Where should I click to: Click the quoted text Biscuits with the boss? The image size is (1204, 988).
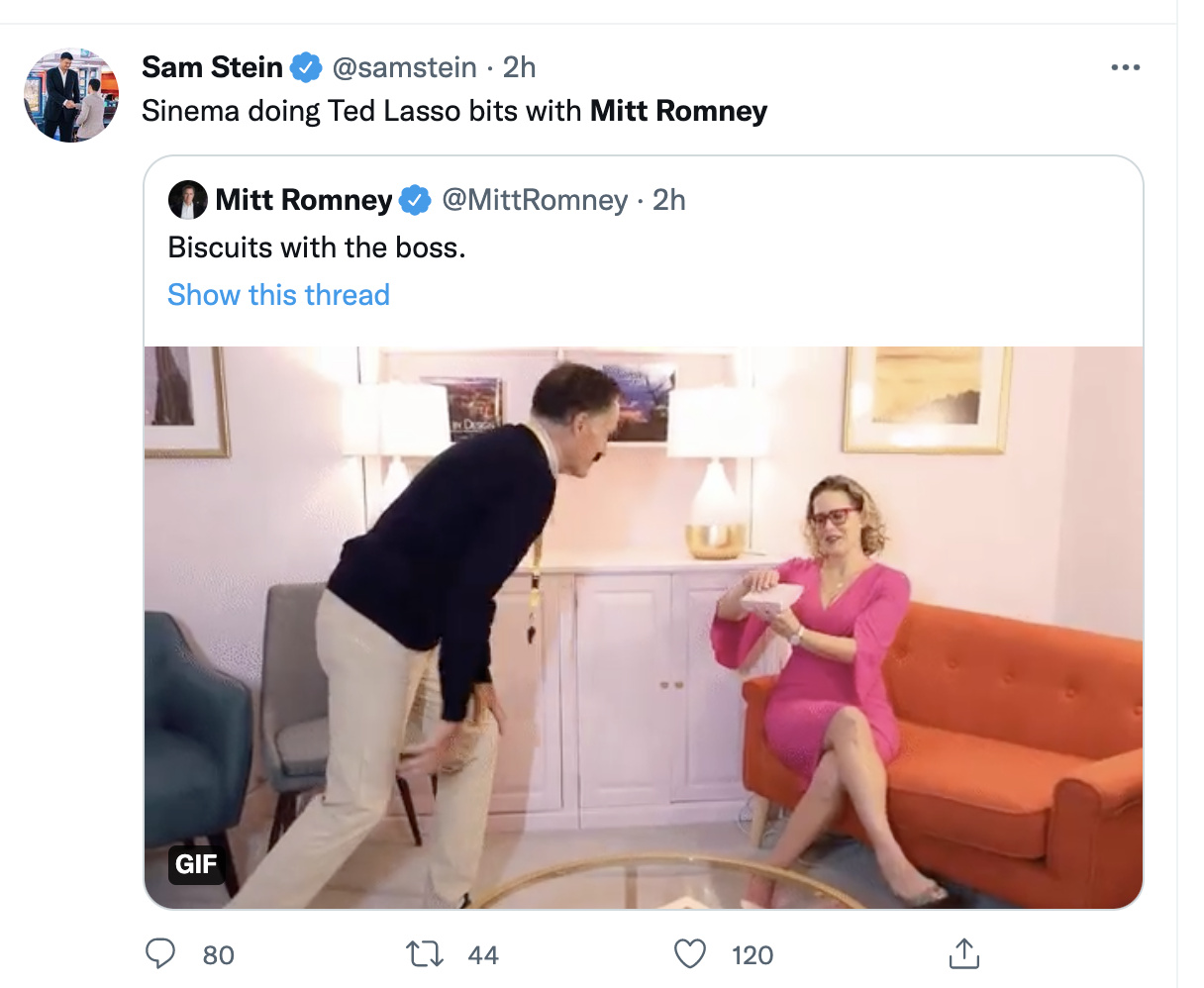317,247
